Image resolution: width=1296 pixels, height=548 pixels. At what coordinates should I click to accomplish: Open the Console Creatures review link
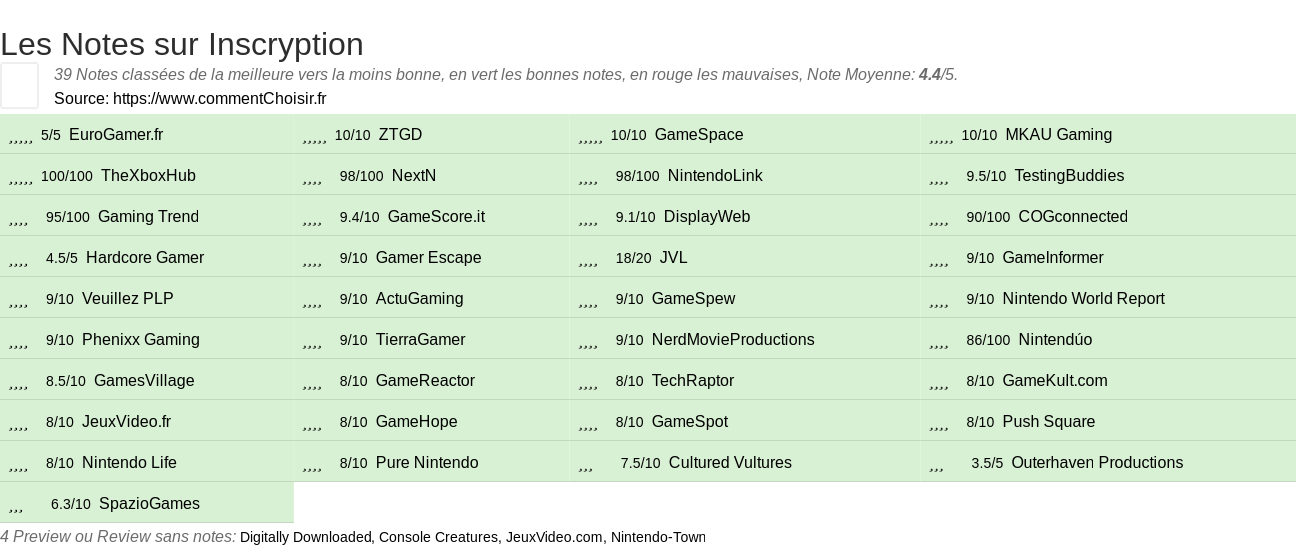438,537
